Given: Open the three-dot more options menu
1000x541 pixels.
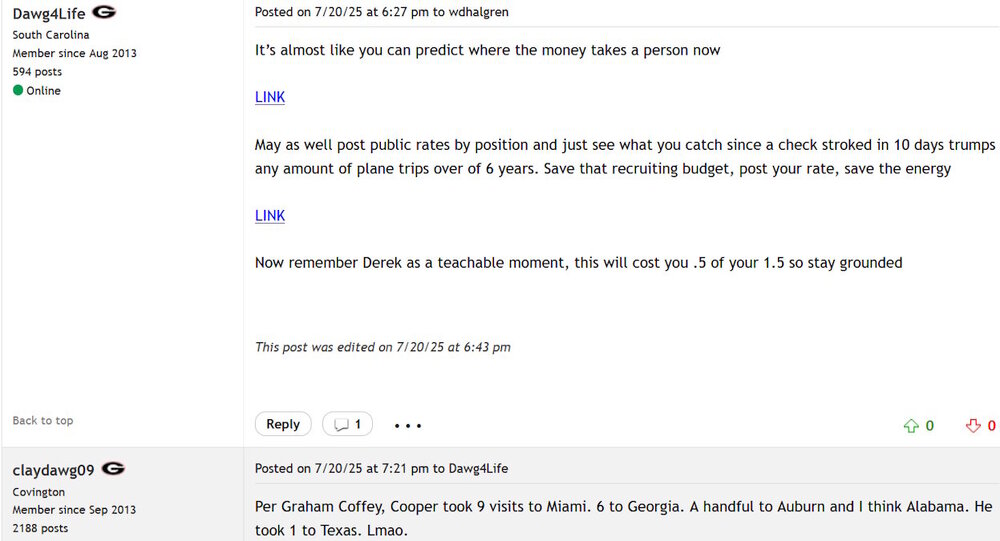Looking at the screenshot, I should point(408,426).
